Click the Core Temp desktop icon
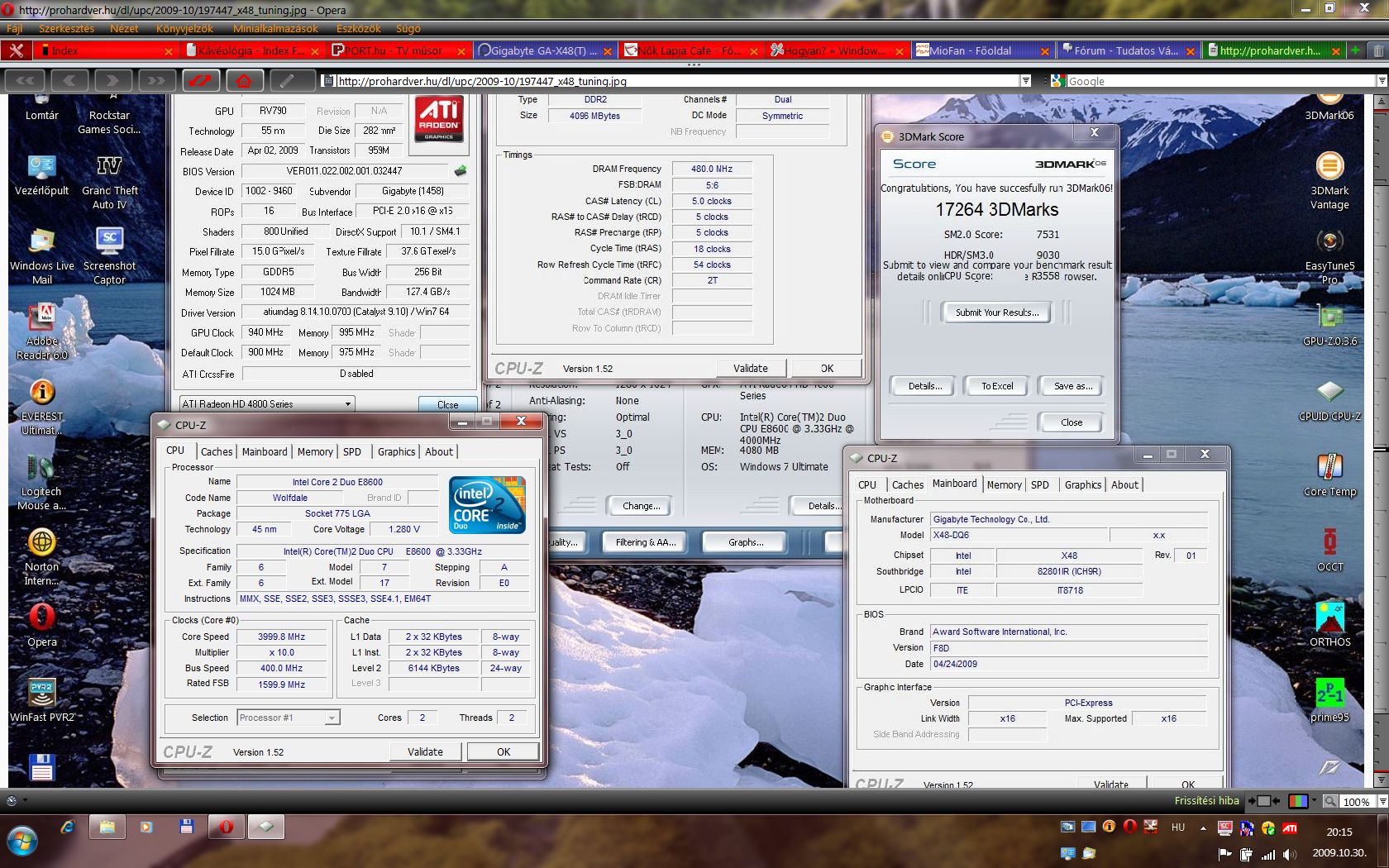 point(1329,475)
